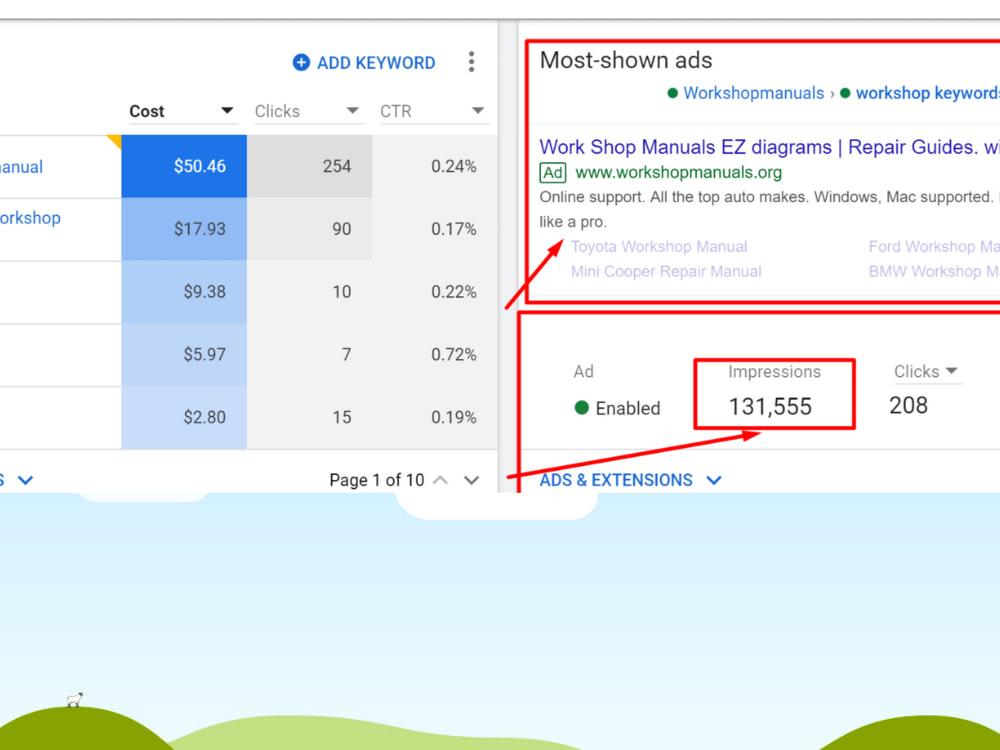Click the 0.24% CTR value
Screen dimensions: 1000x750
(453, 166)
